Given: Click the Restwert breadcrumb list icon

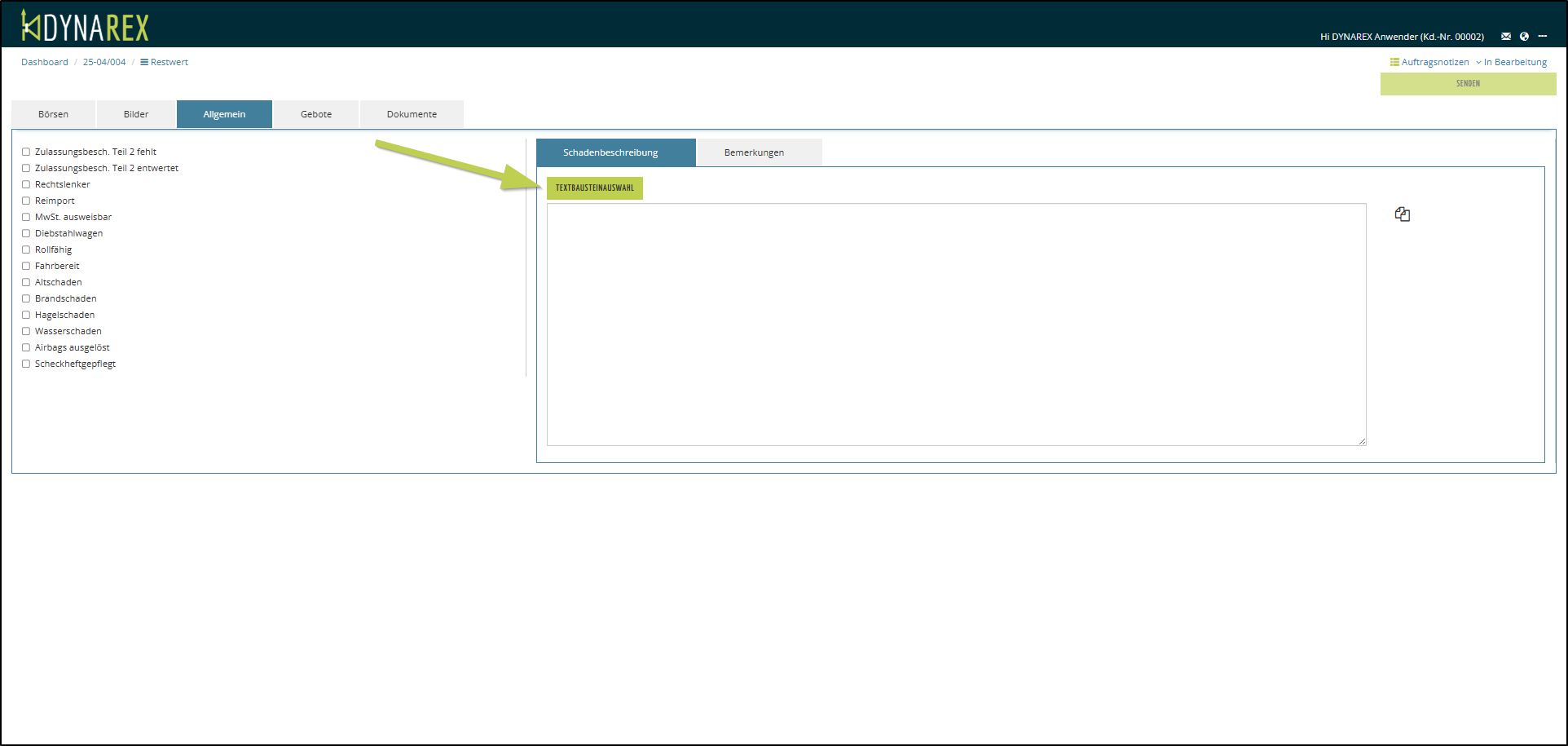Looking at the screenshot, I should pos(144,62).
